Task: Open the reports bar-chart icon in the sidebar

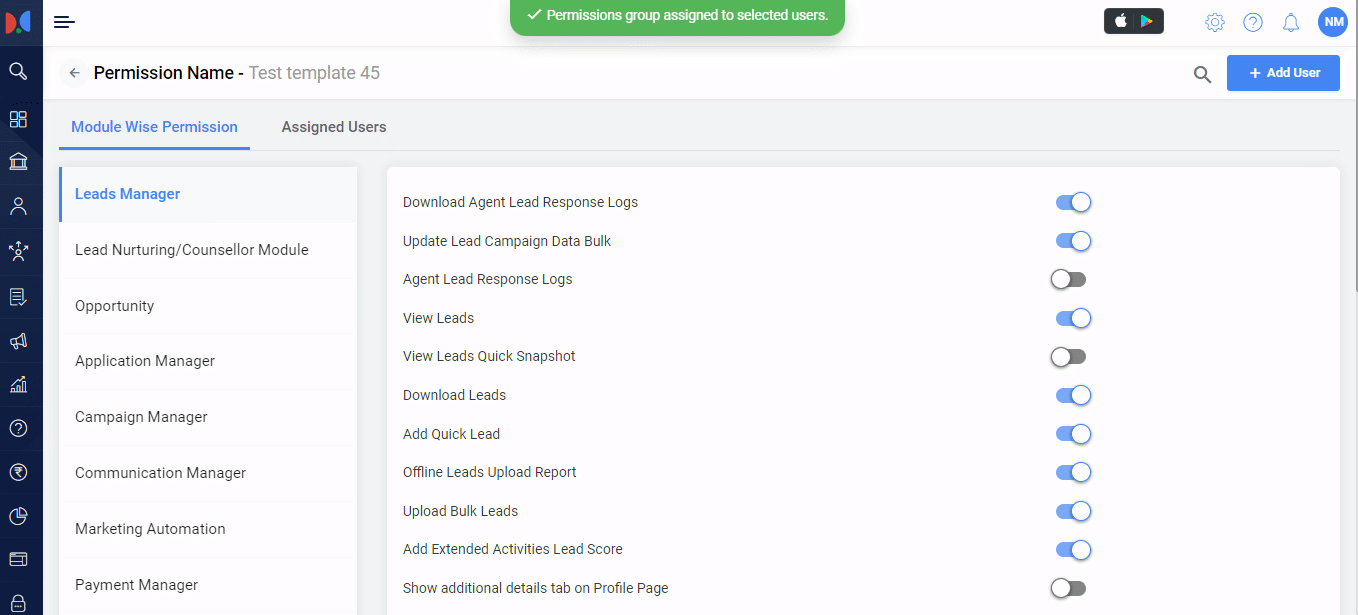Action: point(20,385)
